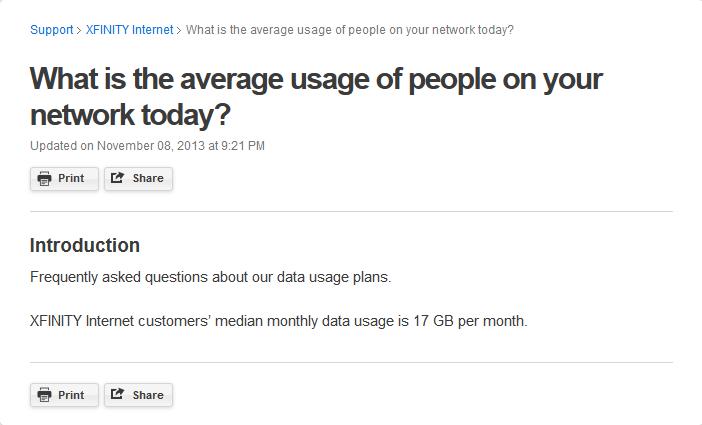Viewport: 702px width, 425px height.
Task: Click the Share button below the update date
Action: 138,179
